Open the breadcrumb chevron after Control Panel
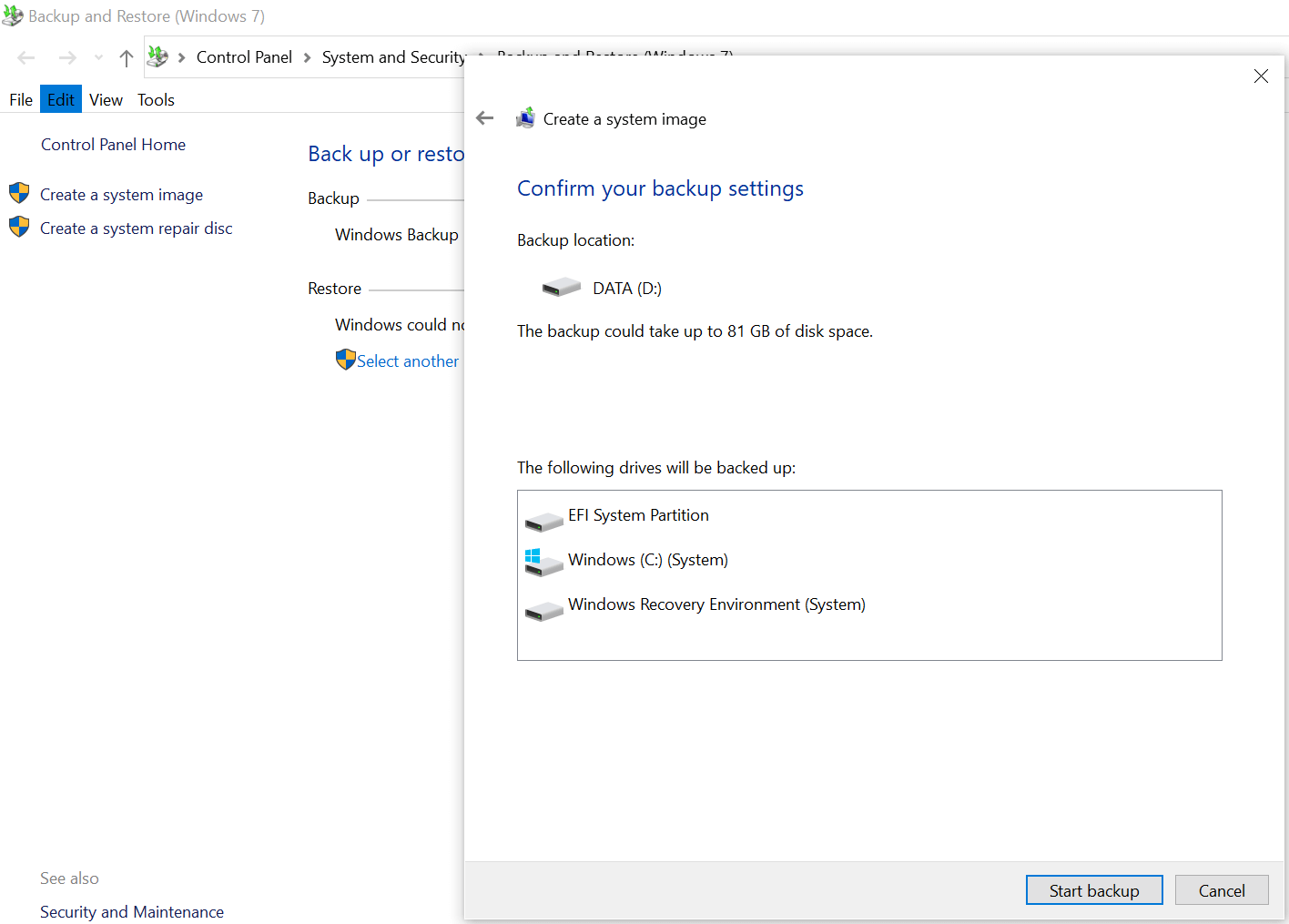The image size is (1289, 924). click(307, 56)
